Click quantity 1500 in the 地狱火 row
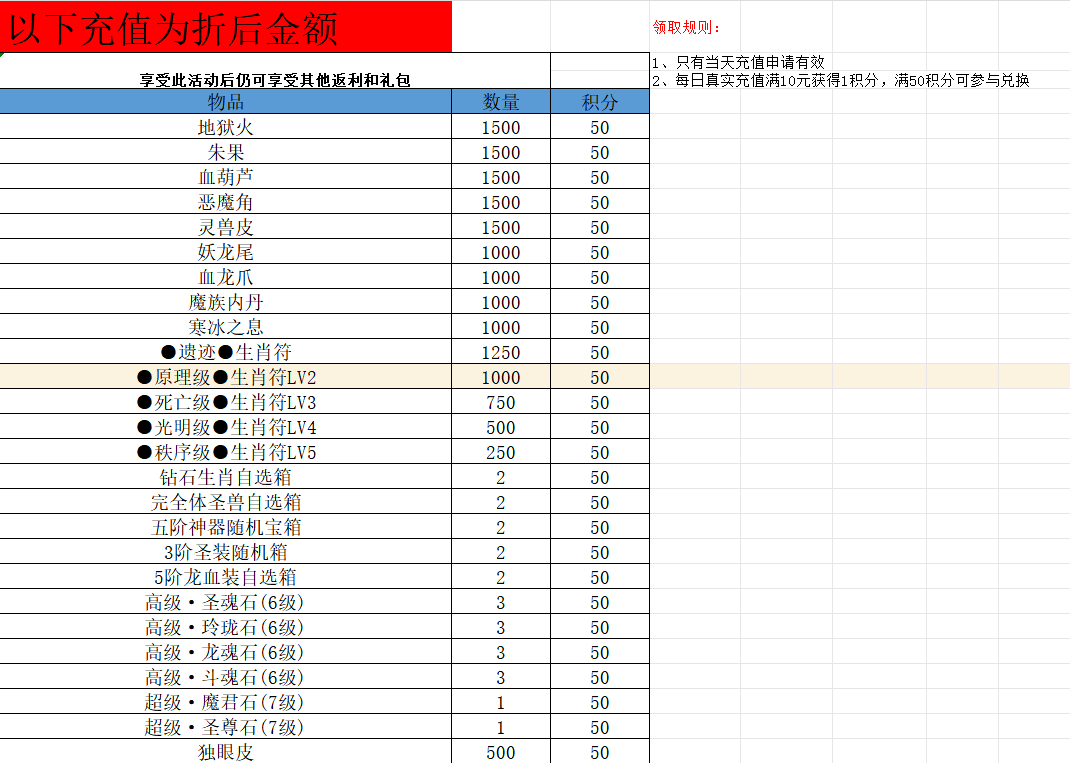The image size is (1070, 763). [x=501, y=128]
